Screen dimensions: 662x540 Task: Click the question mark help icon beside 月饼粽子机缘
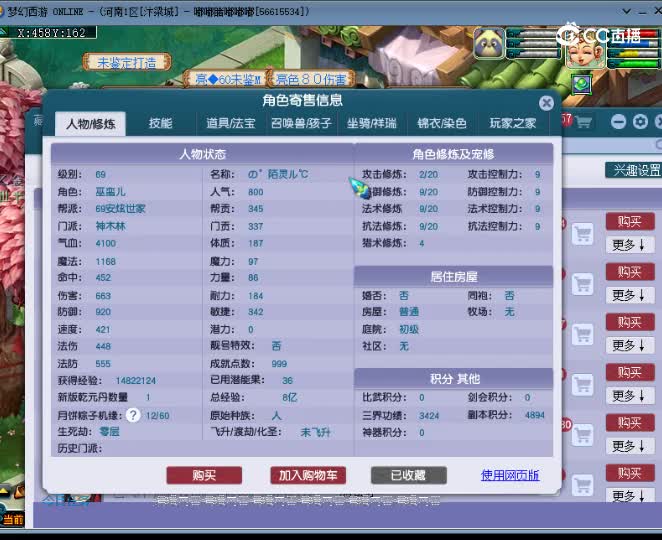tap(133, 415)
